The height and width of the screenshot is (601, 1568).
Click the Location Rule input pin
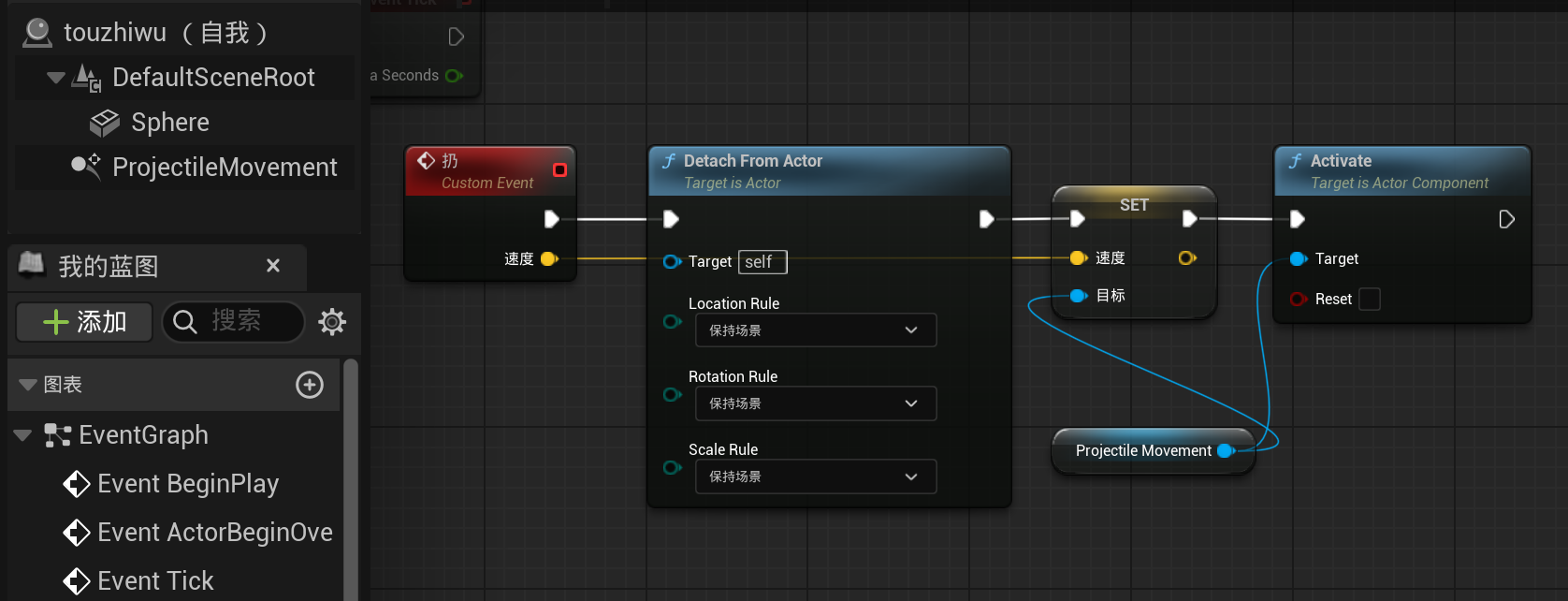click(671, 322)
